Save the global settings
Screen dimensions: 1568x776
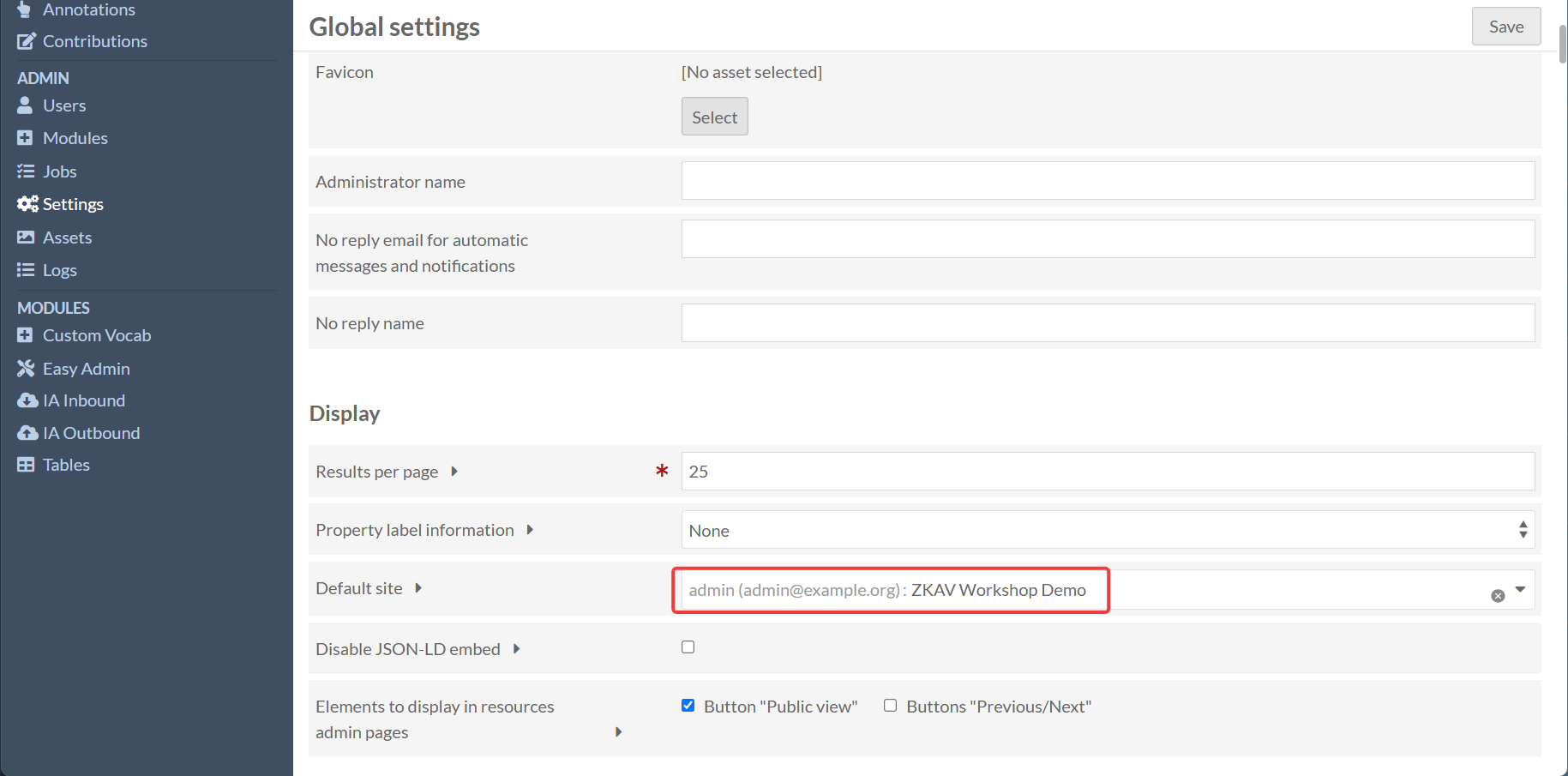1506,27
